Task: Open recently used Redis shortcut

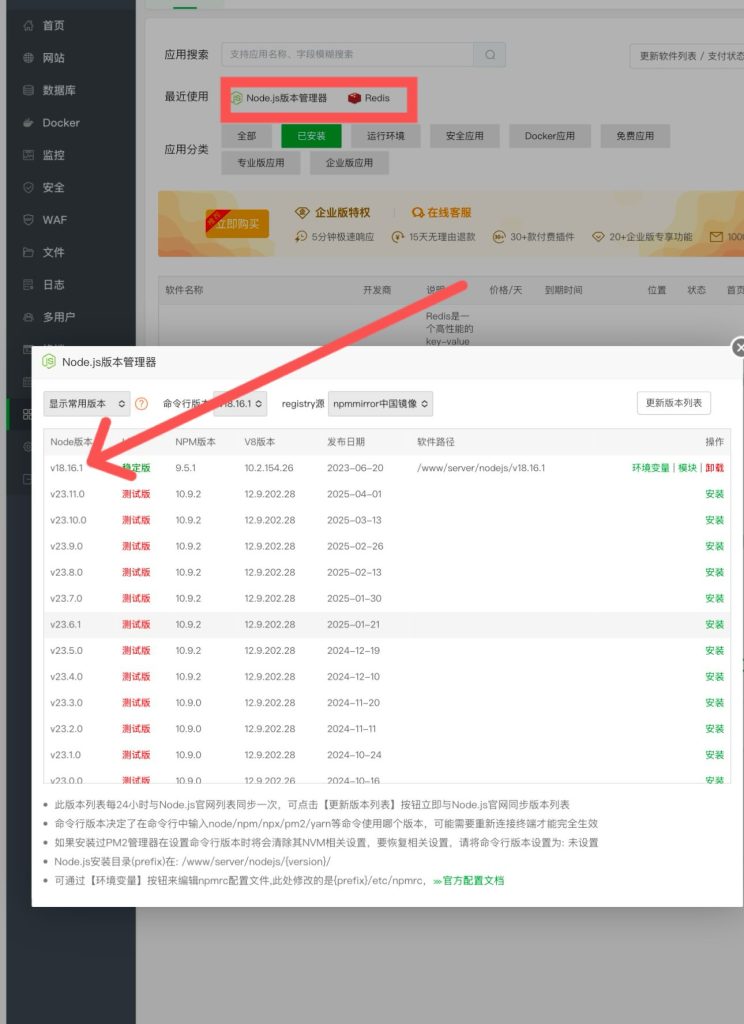Action: tap(369, 98)
